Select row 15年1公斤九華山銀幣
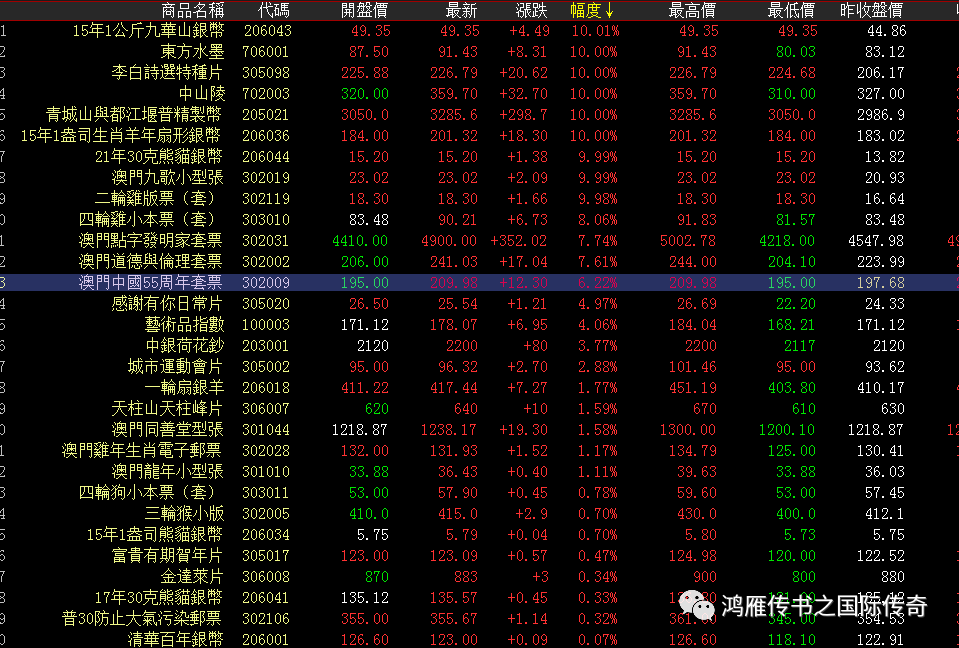 click(x=480, y=31)
